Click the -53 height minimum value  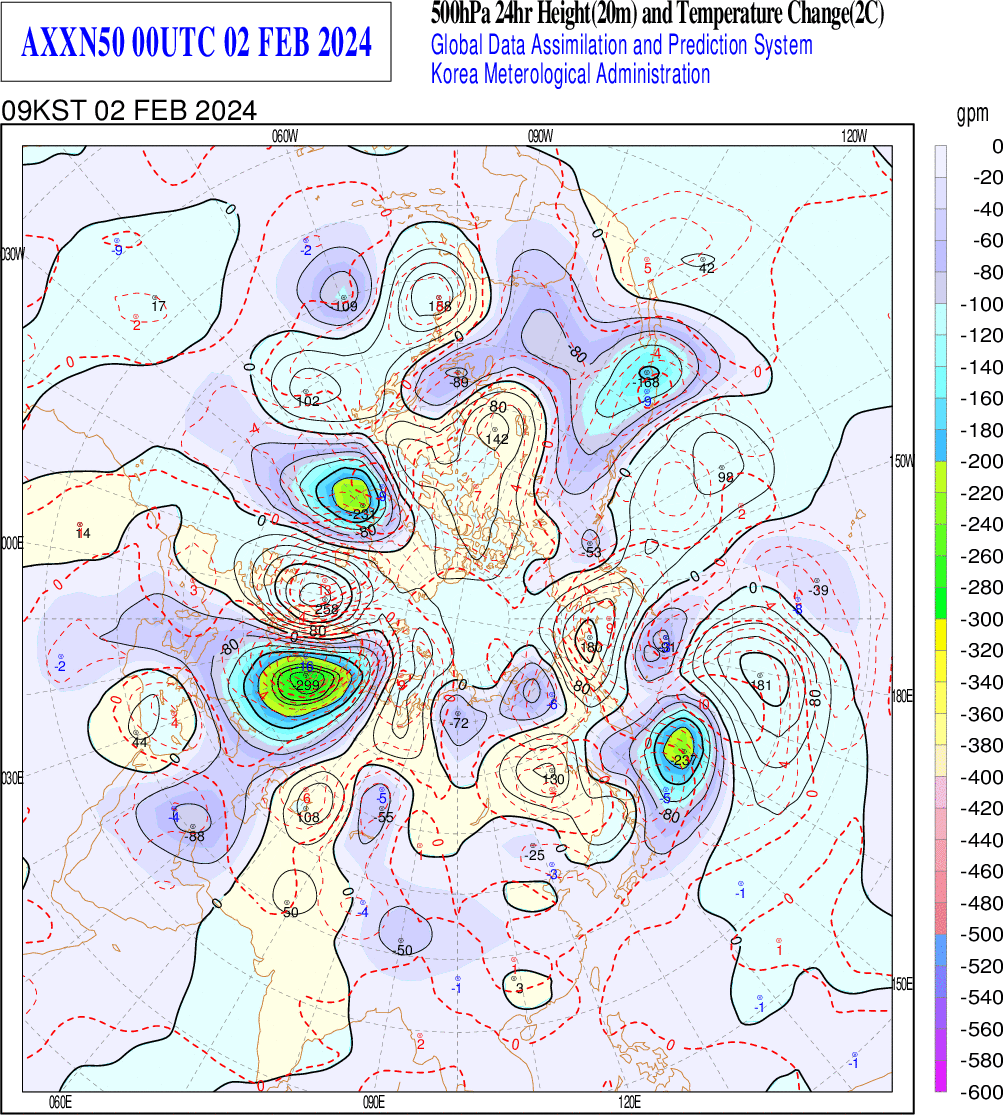point(592,553)
